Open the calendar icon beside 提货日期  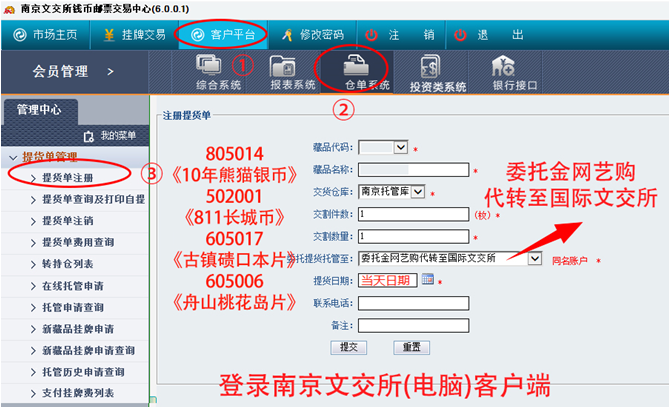(x=428, y=279)
